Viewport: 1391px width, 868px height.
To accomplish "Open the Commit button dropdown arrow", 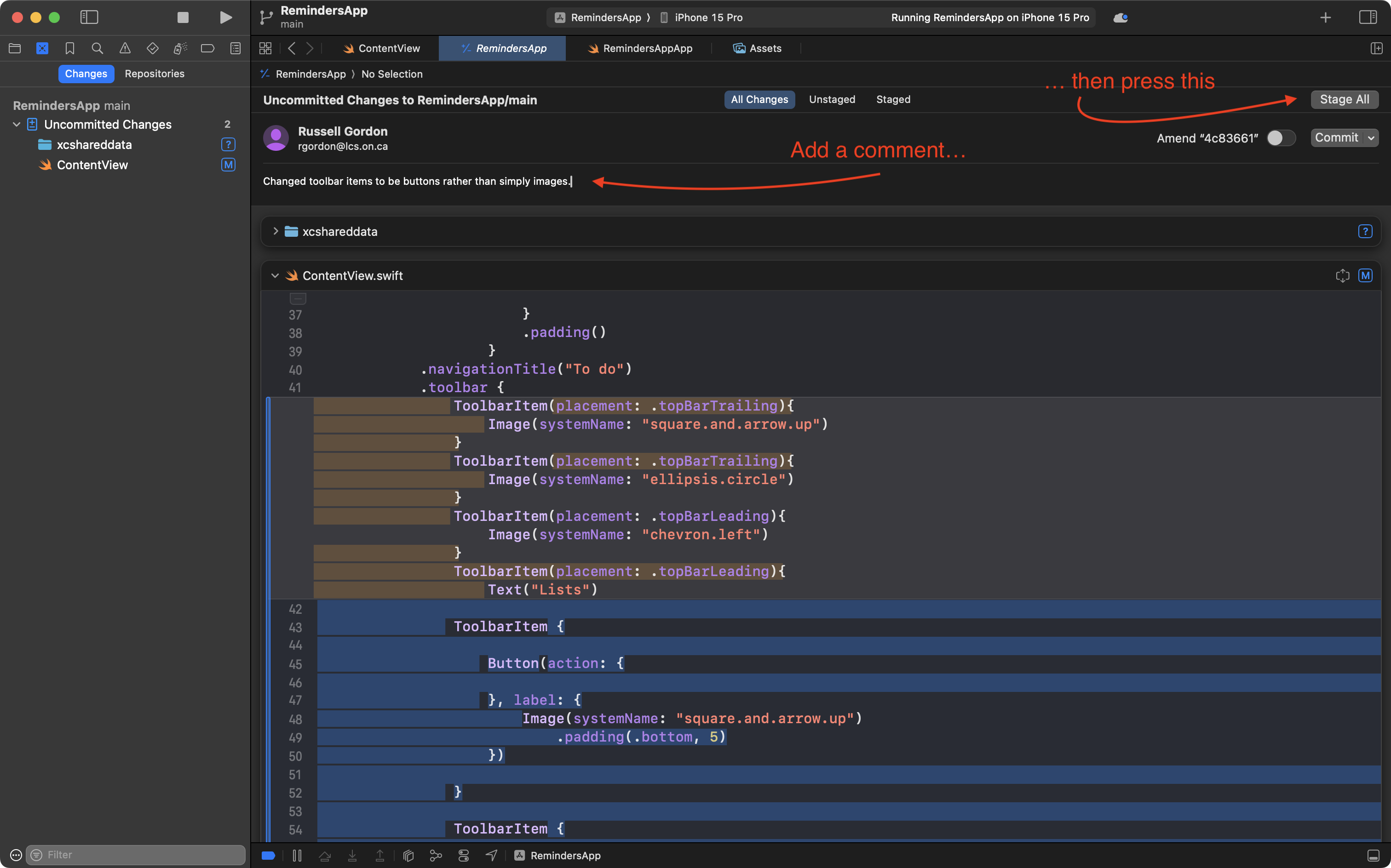I will (x=1371, y=138).
